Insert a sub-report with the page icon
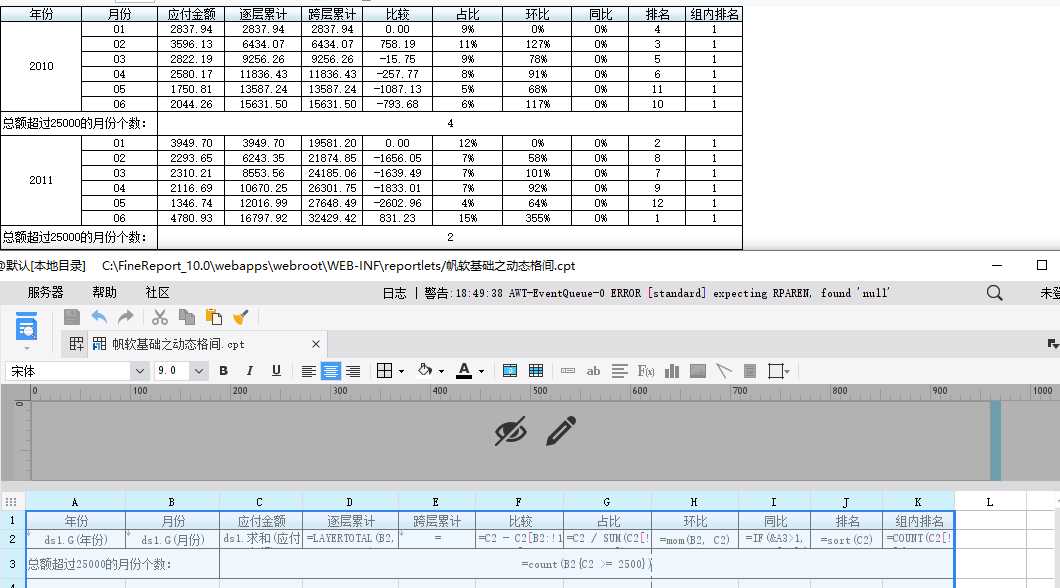 coord(750,371)
